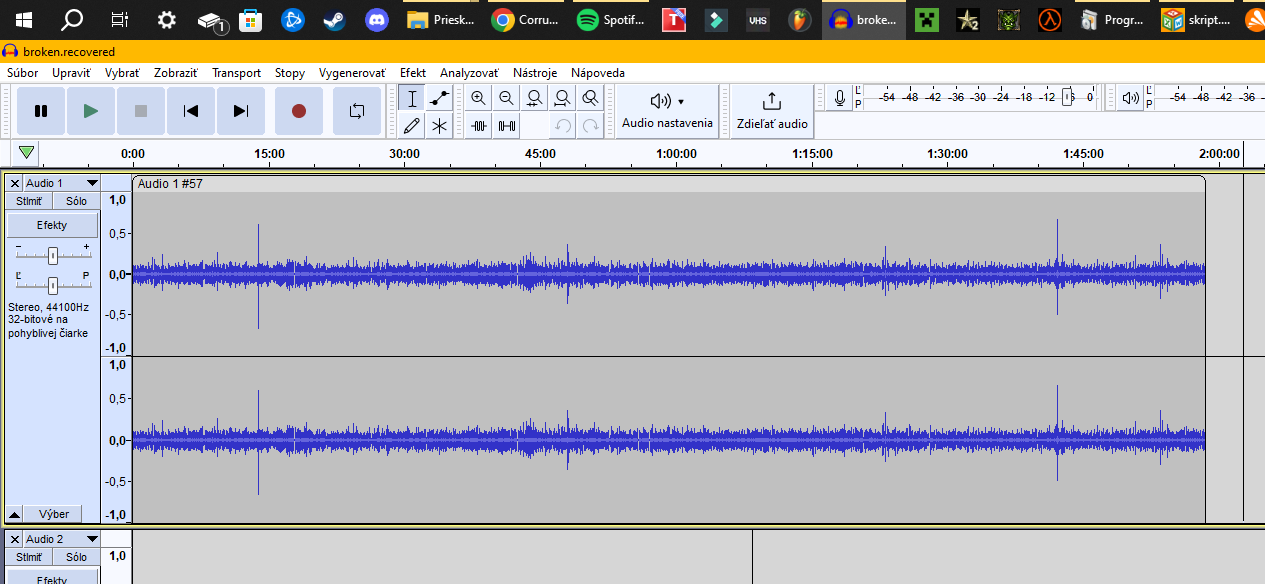Screen dimensions: 1265x584
Task: Select the Multi-tool asterisk icon
Action: pos(439,126)
